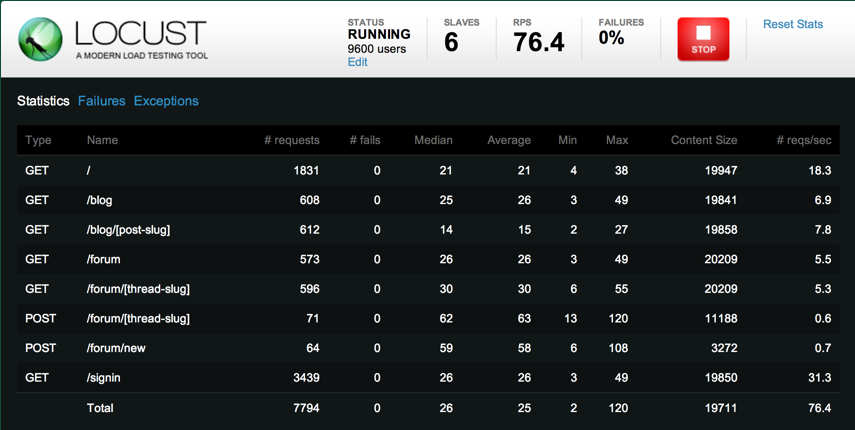855x430 pixels.
Task: Click reqs/sec value 18.3
Action: click(820, 171)
